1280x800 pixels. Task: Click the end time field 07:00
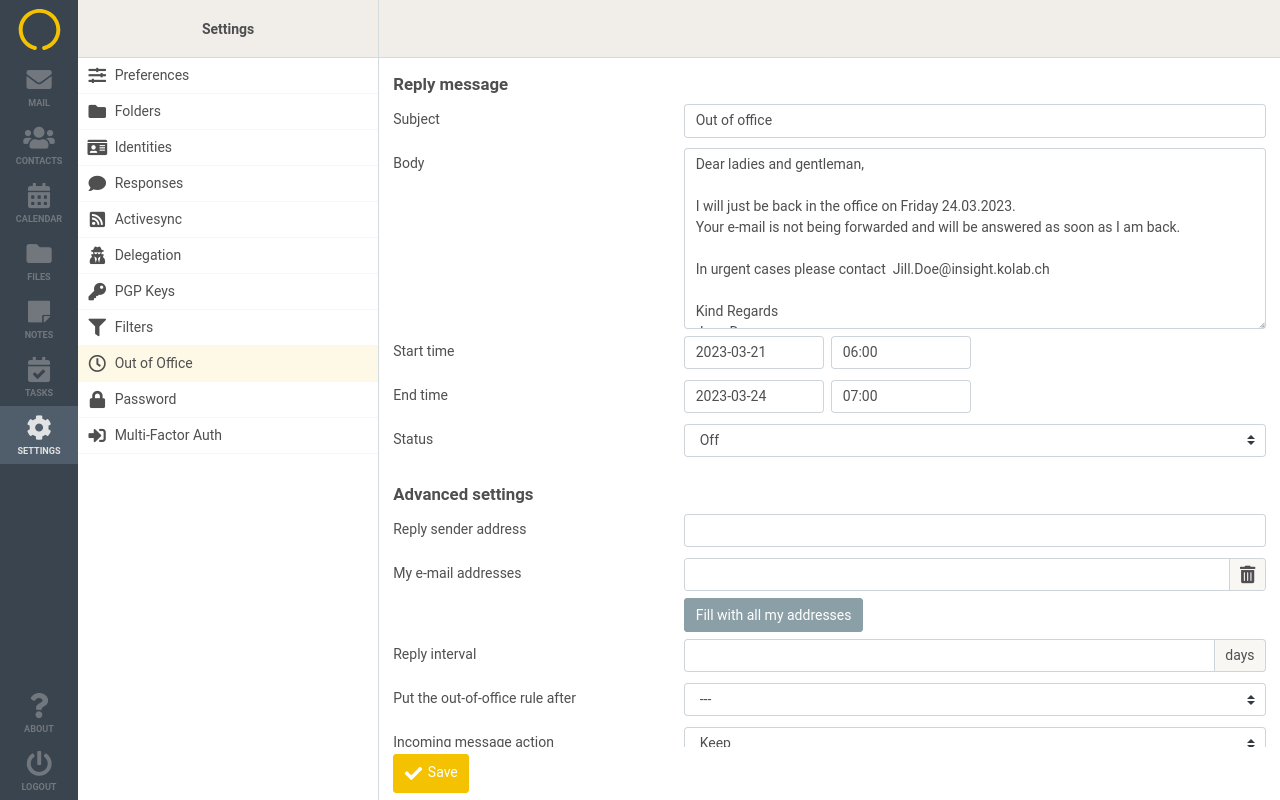point(901,396)
